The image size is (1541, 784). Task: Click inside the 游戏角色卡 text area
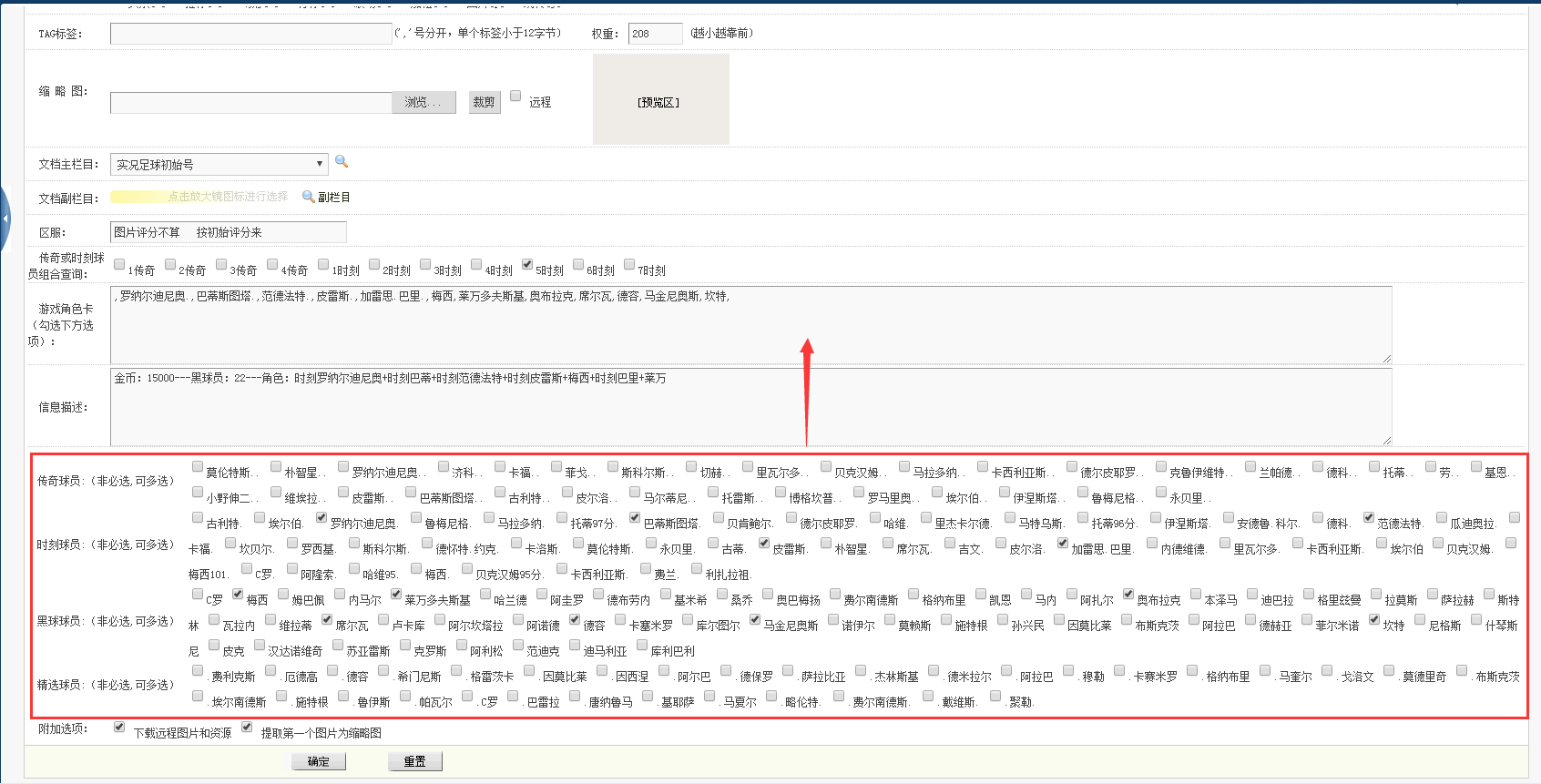(751, 325)
